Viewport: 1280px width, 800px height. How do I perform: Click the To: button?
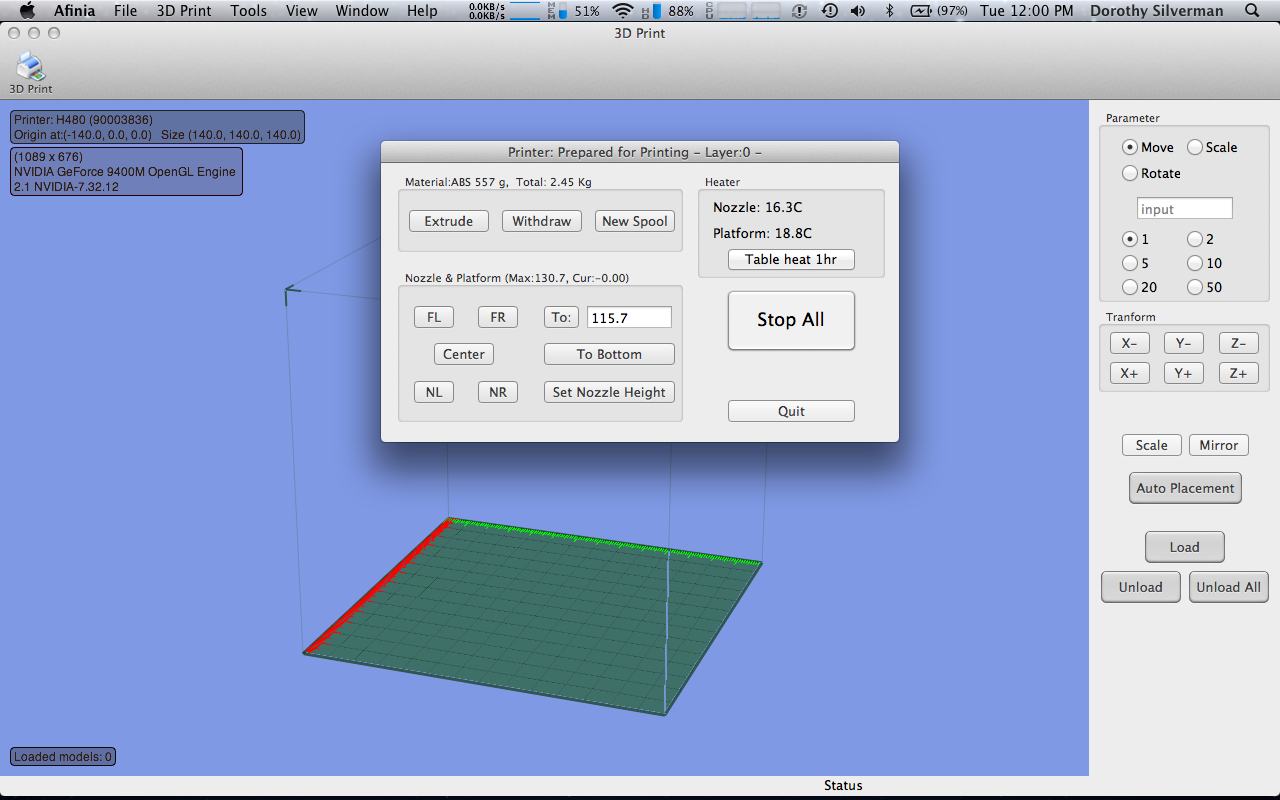561,317
